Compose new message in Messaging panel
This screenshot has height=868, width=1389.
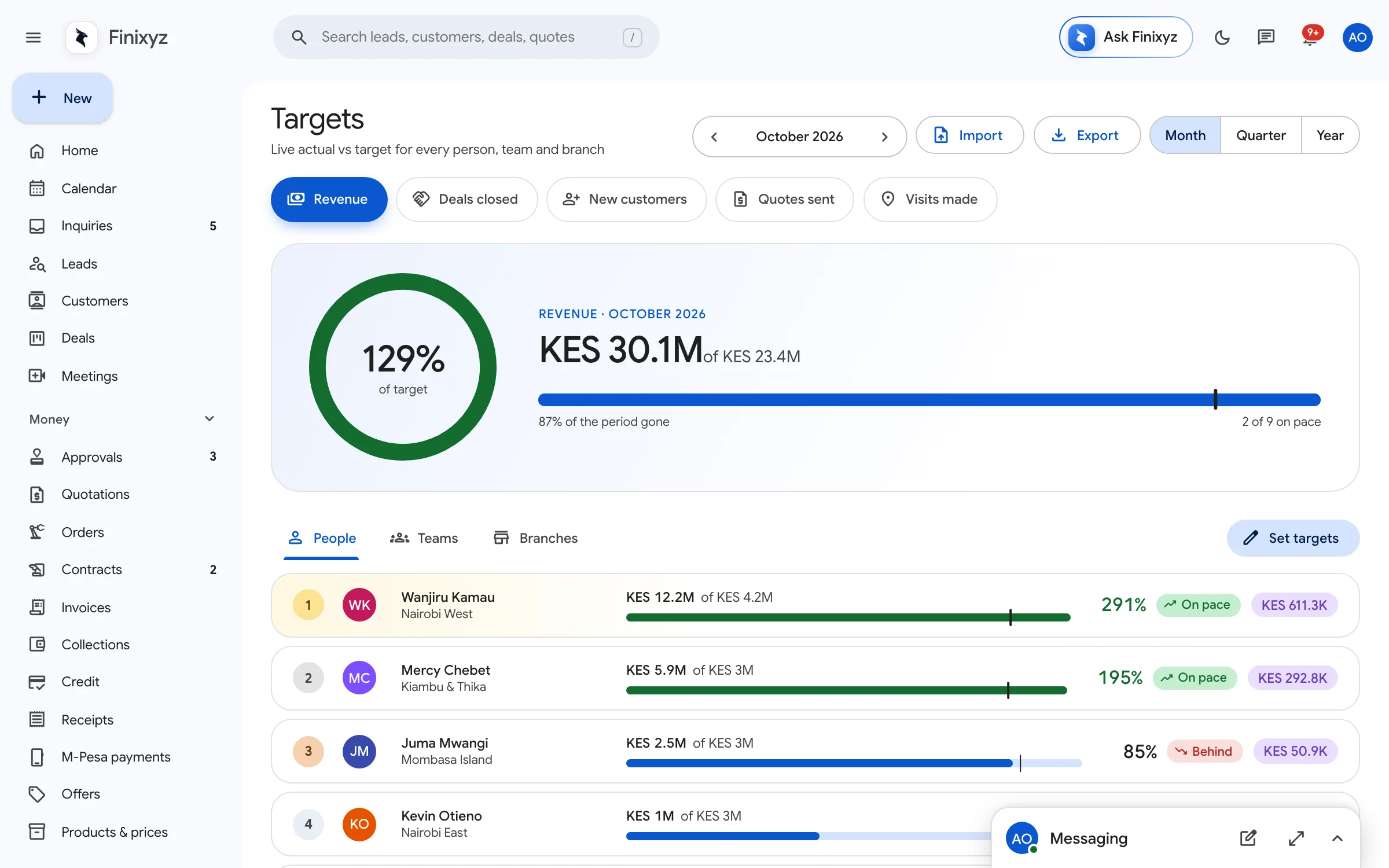1248,838
